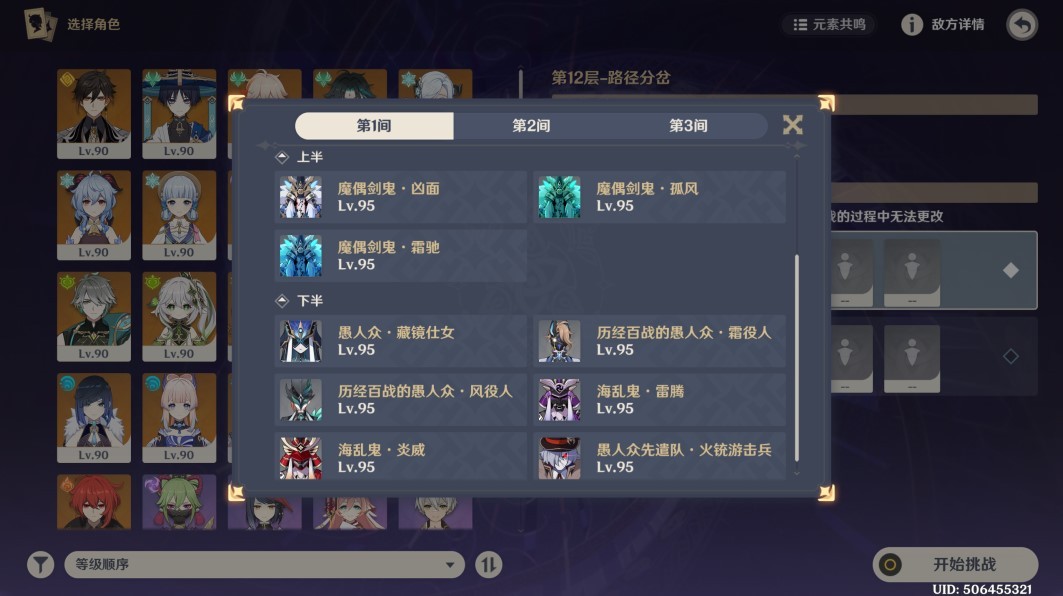Collapse the 上半 section diamond marker
Viewport: 1063px width, 596px height.
pos(282,157)
